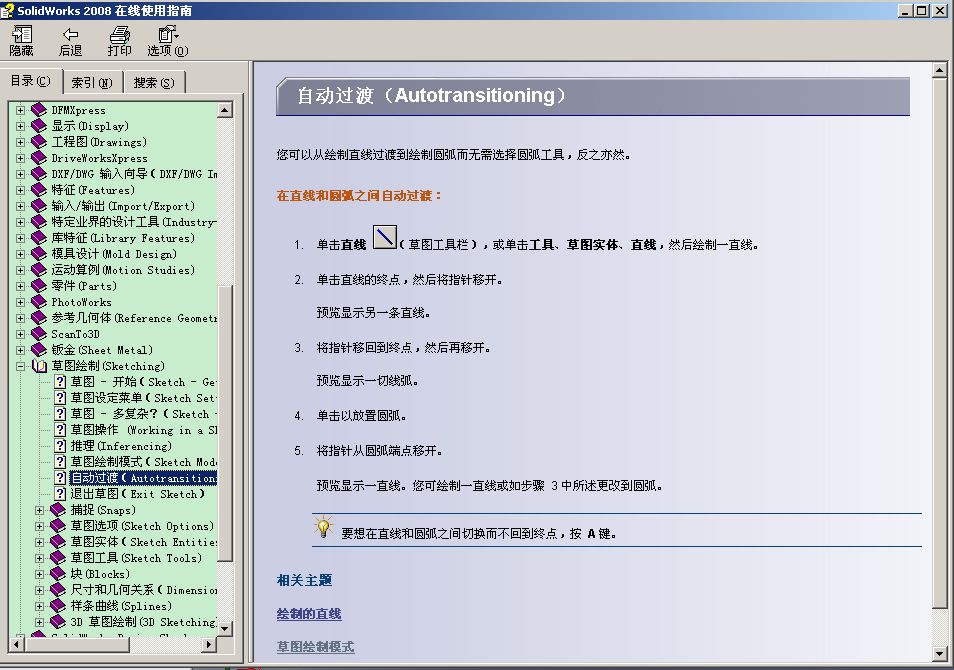Viewport: 954px width, 670px height.
Task: Expand the 工程图 (Drawings) node
Action: [21, 142]
